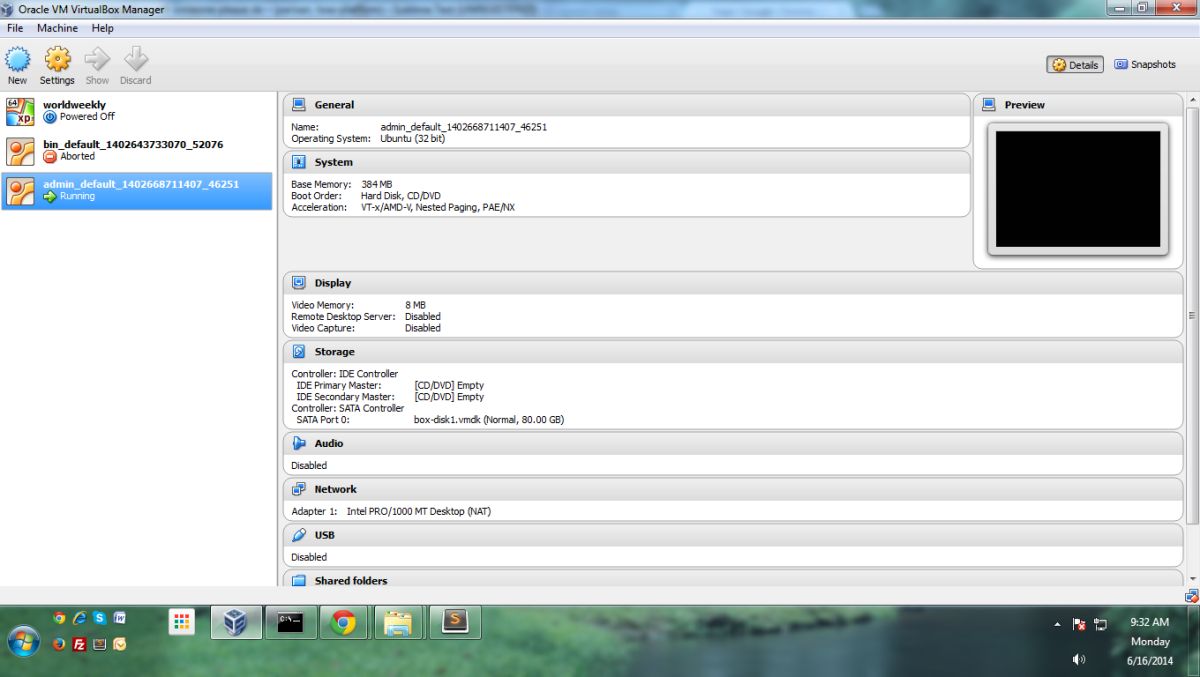Click the volume speaker tray icon

pos(1079,659)
